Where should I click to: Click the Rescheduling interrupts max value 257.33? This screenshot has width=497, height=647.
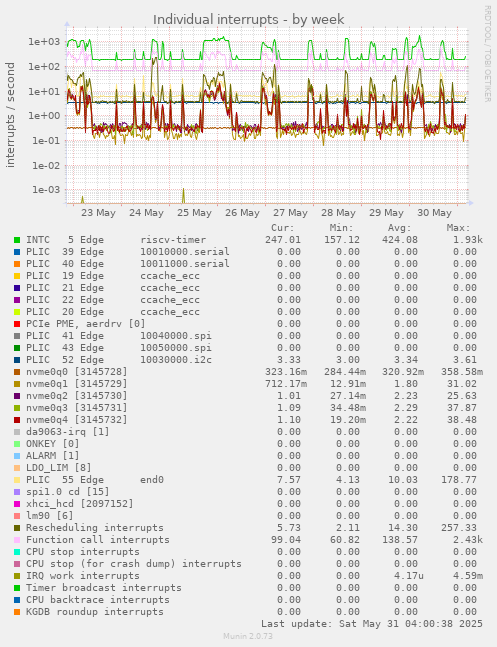pos(459,528)
